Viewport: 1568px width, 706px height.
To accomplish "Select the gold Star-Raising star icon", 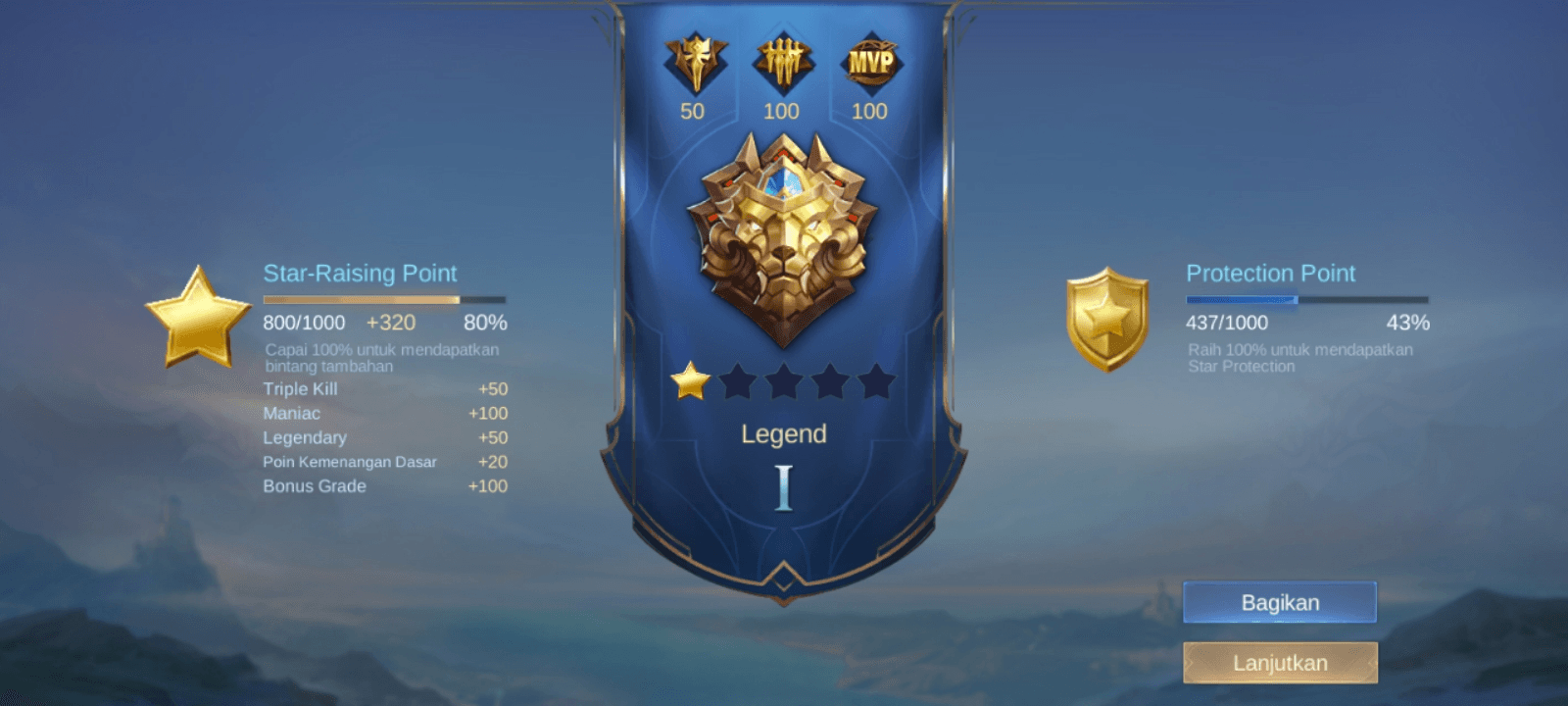I will click(x=198, y=317).
